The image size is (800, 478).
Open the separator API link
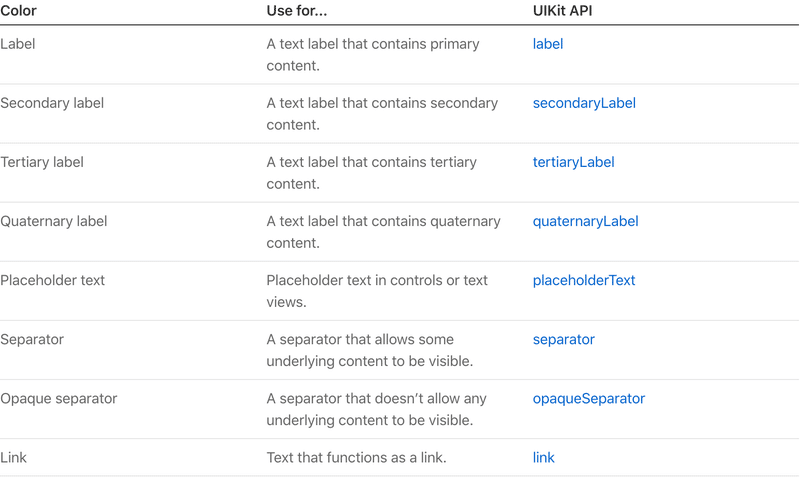point(564,340)
